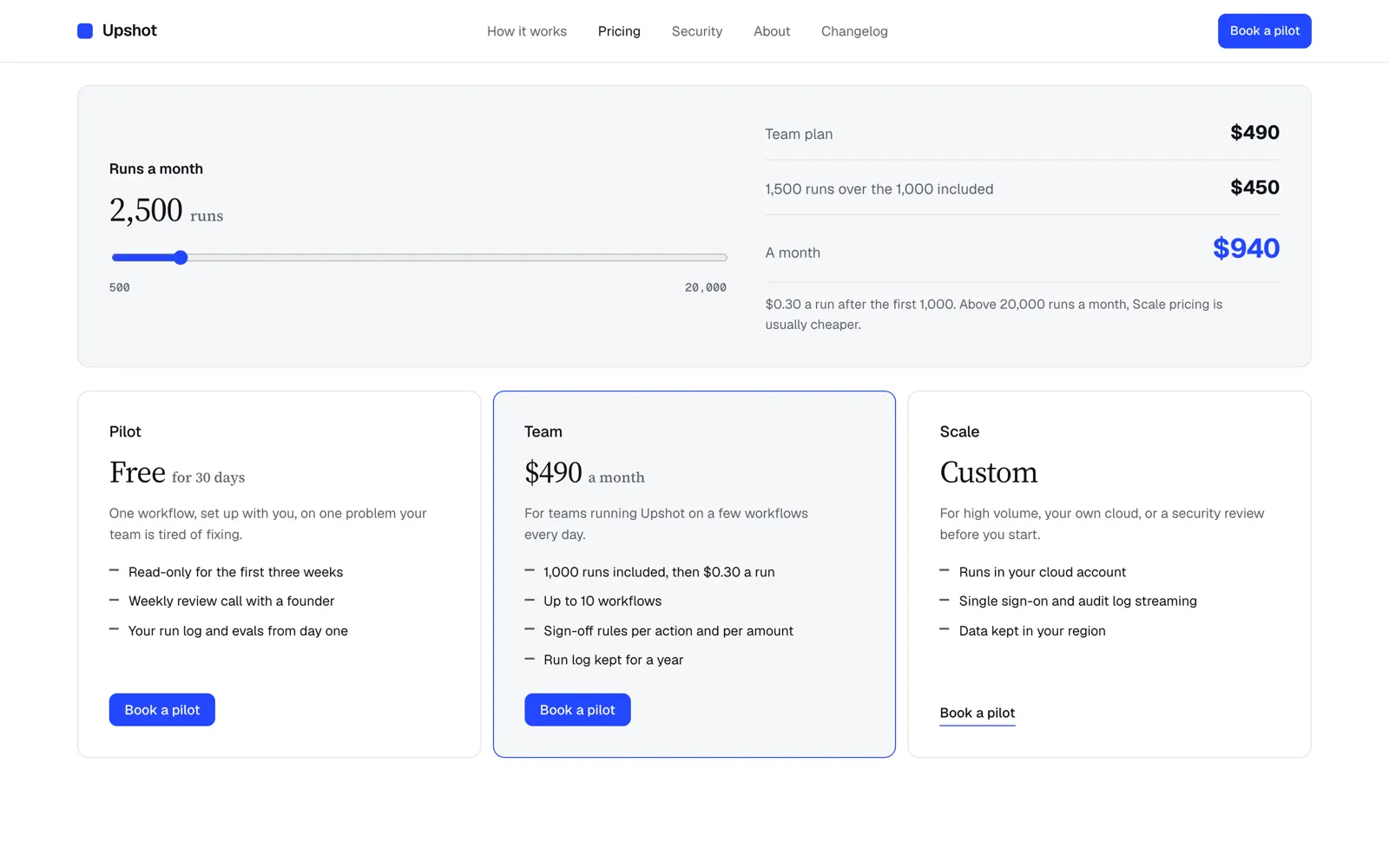Open the How it works page

point(527,31)
